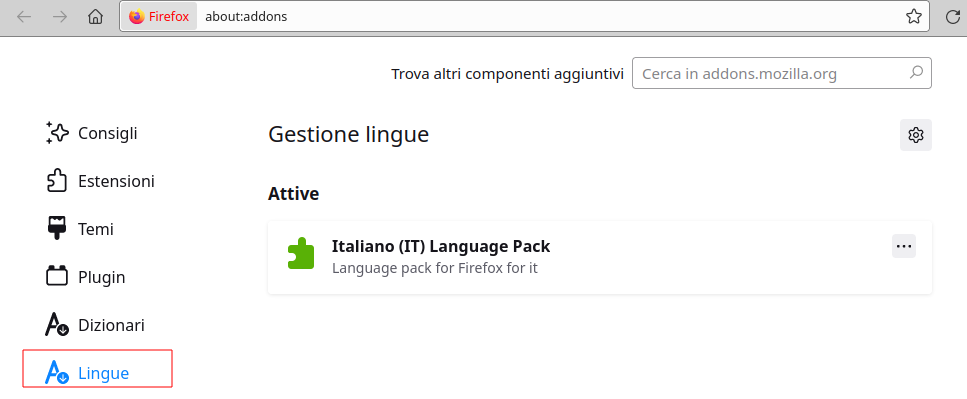Screen dimensions: 967x399
Task: Click the about:addons URL text
Action: (x=246, y=17)
